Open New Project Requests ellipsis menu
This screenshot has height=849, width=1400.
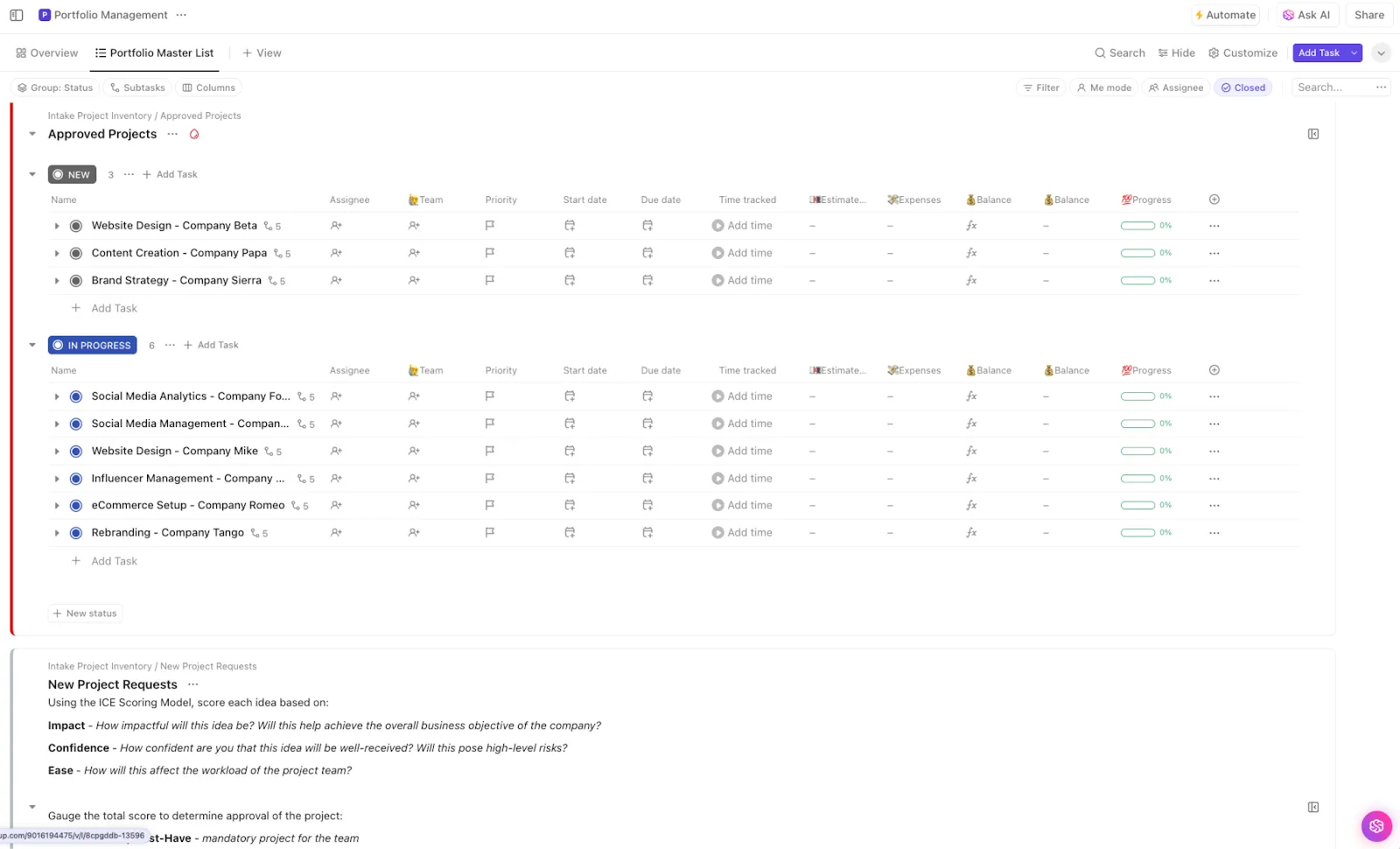(x=193, y=684)
